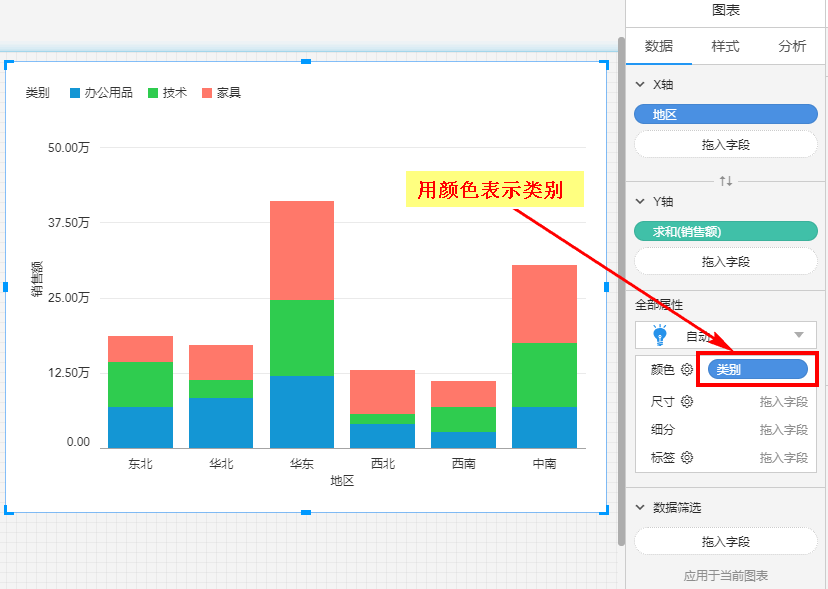Screen dimensions: 828x589
Task: Click the 类别 color field pill
Action: [x=757, y=370]
